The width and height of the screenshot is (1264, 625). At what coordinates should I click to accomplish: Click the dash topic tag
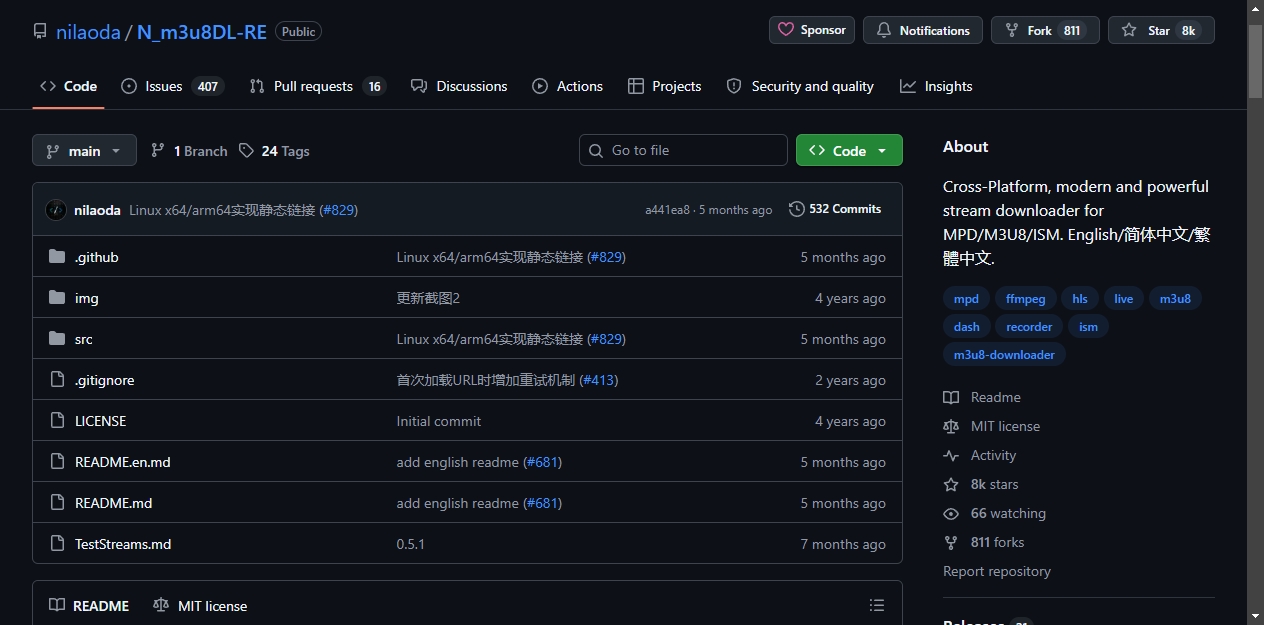[x=967, y=327]
